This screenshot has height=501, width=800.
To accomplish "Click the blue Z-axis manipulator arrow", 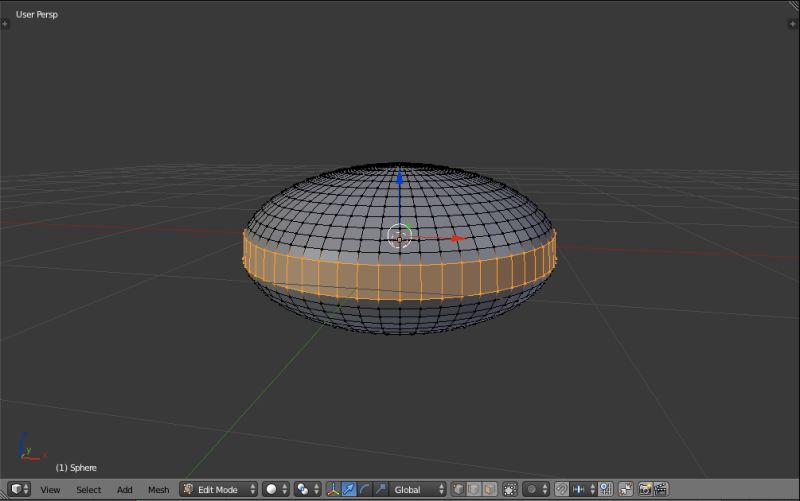I will pos(399,177).
